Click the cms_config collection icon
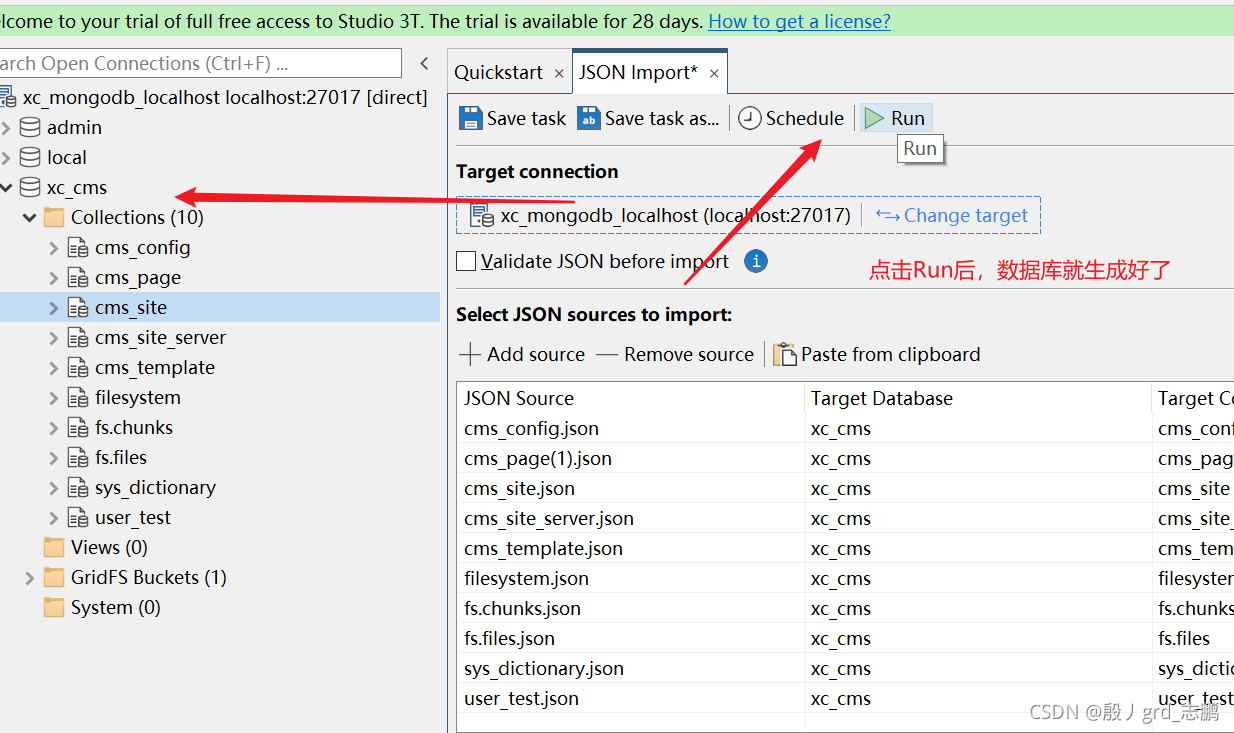Screen dimensions: 1234x733 [78, 247]
